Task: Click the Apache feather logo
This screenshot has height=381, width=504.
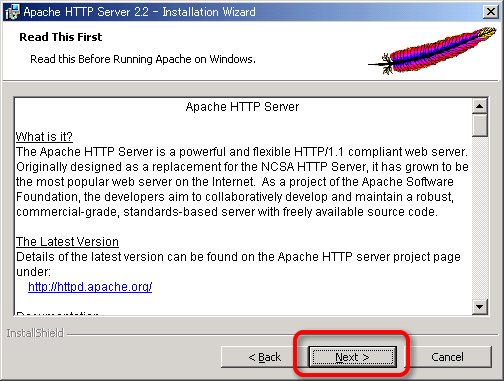Action: pos(432,51)
